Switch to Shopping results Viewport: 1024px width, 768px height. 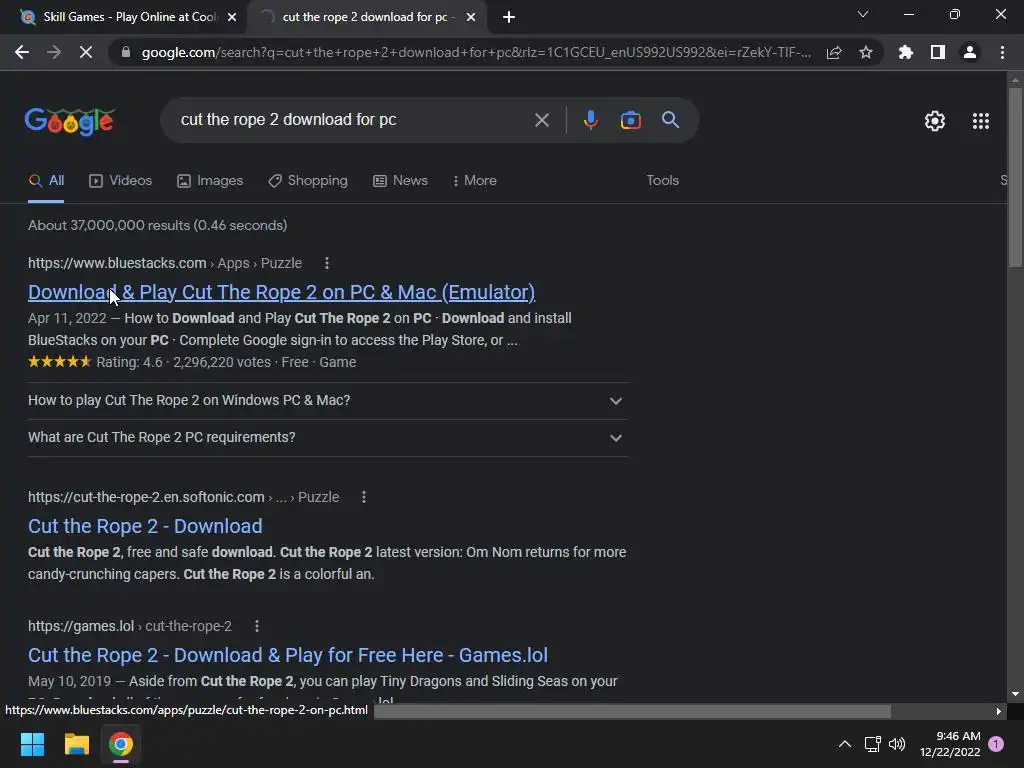tap(308, 181)
